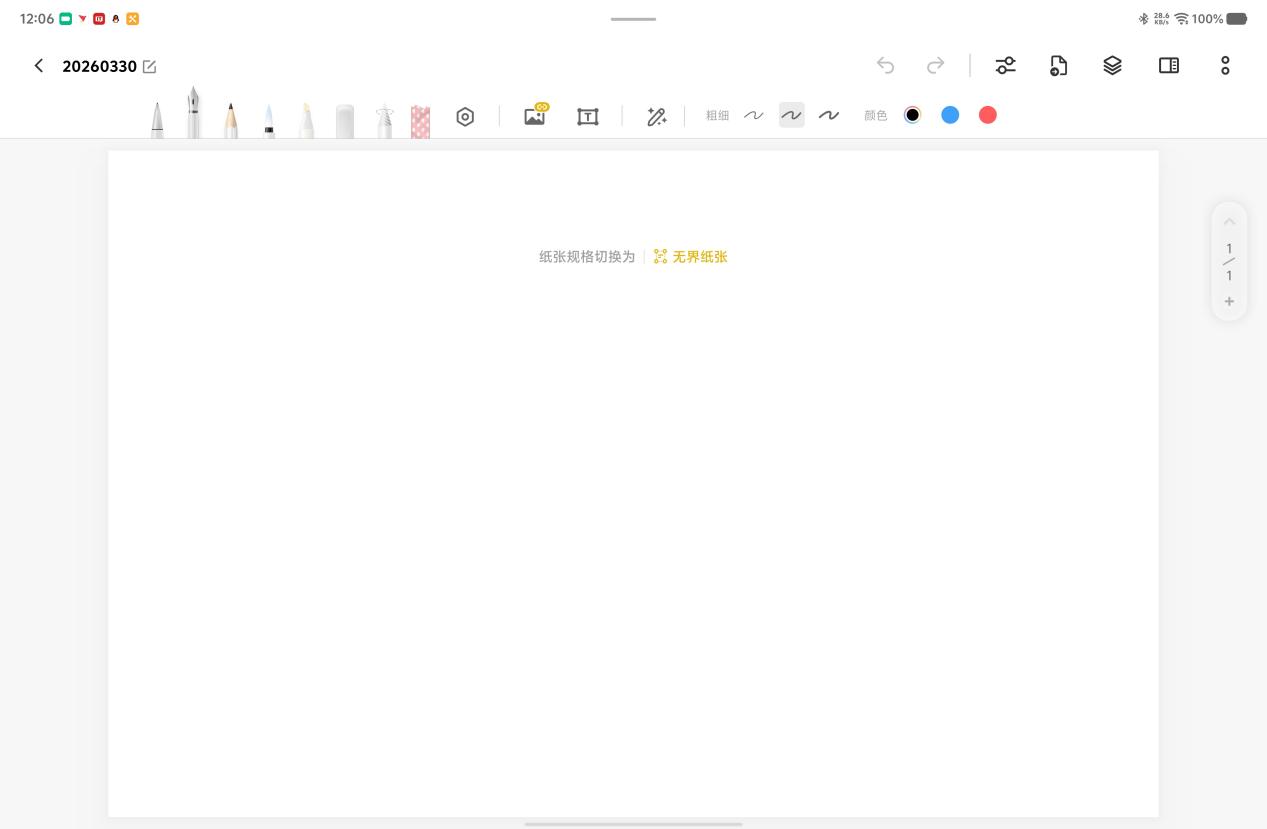Switch paper to 无界纸张

coord(690,257)
